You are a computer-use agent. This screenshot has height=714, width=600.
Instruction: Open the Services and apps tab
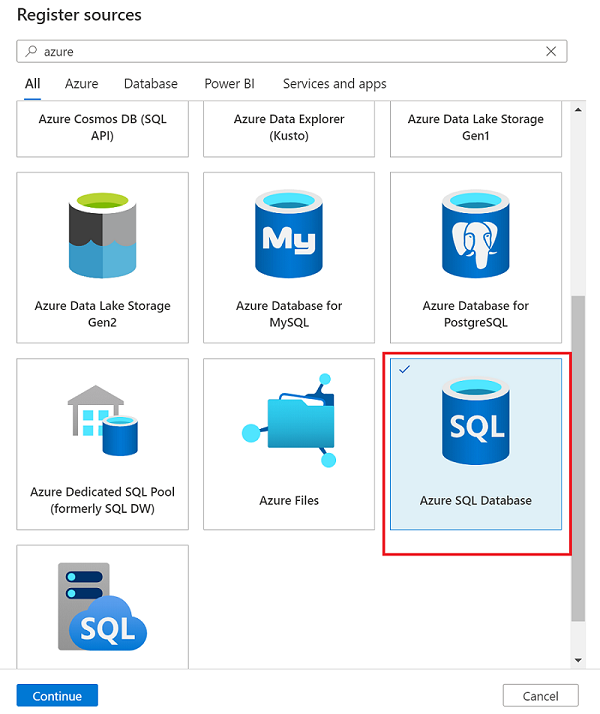tap(335, 84)
